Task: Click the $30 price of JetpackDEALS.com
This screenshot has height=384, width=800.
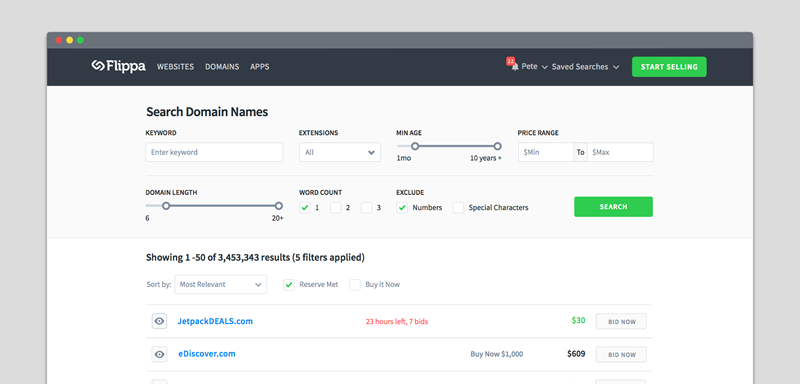Action: click(578, 320)
